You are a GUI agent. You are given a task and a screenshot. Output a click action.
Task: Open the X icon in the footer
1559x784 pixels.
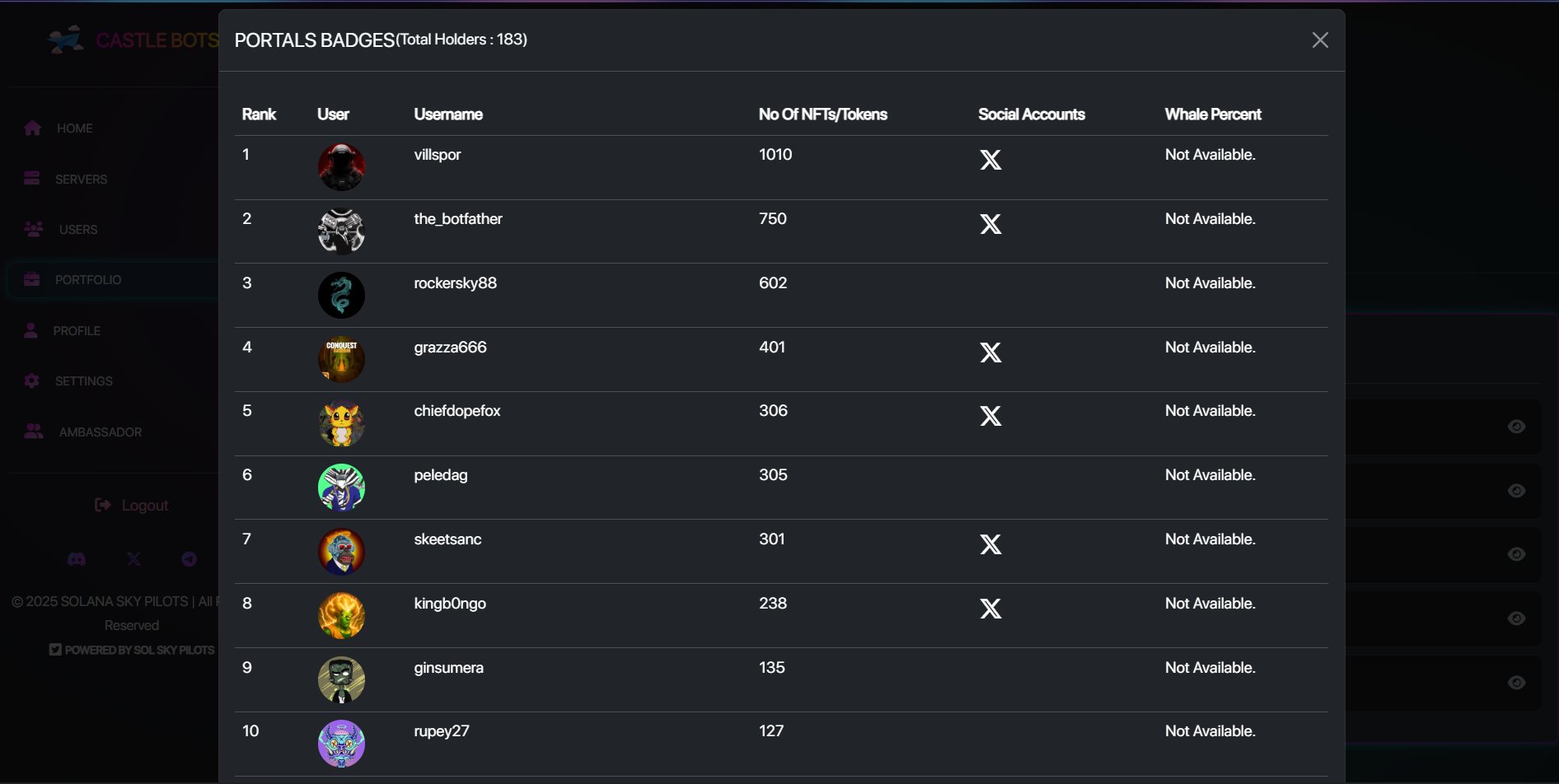133,559
